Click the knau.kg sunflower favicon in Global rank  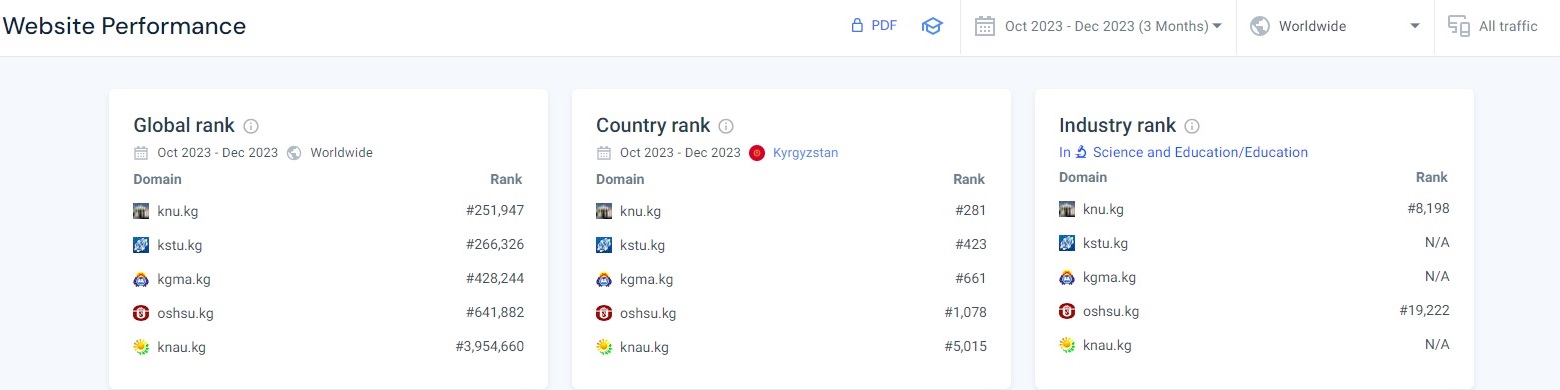coord(141,347)
